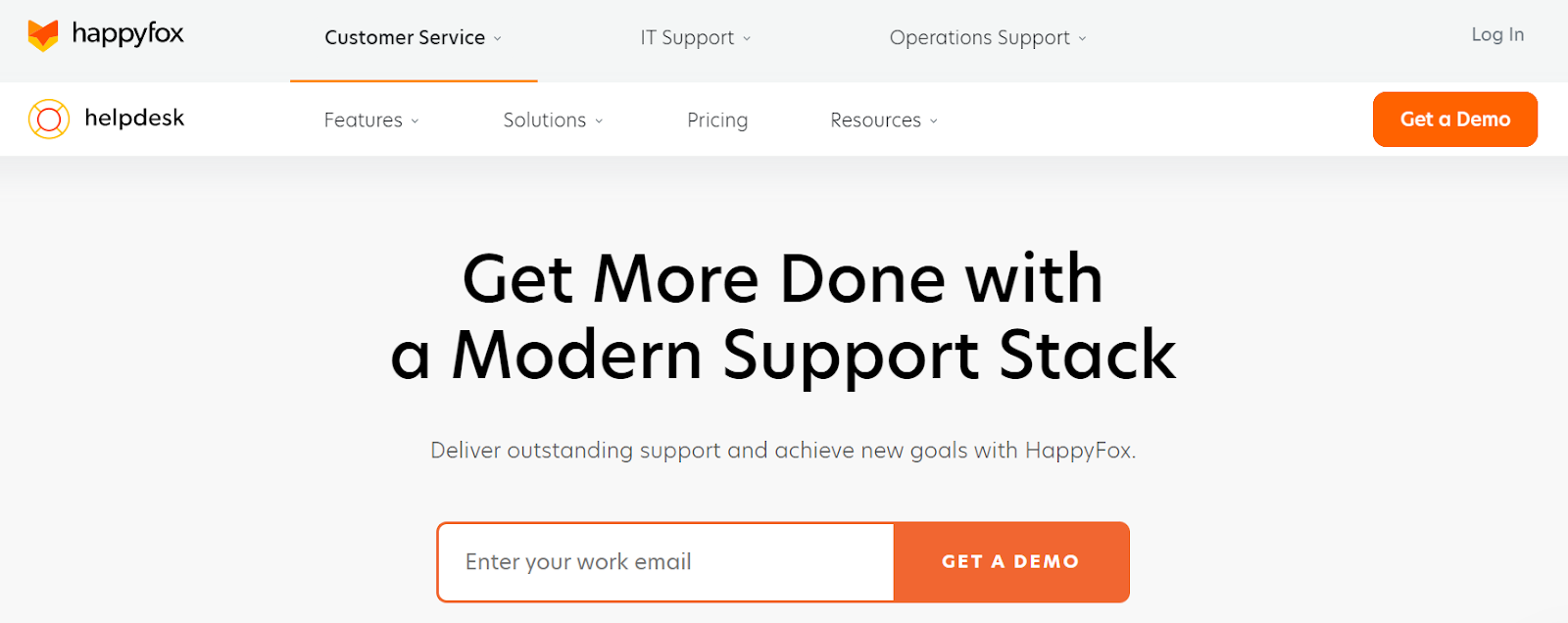Open the Pricing page
Viewport: 1568px width, 623px height.
pyautogui.click(x=717, y=120)
